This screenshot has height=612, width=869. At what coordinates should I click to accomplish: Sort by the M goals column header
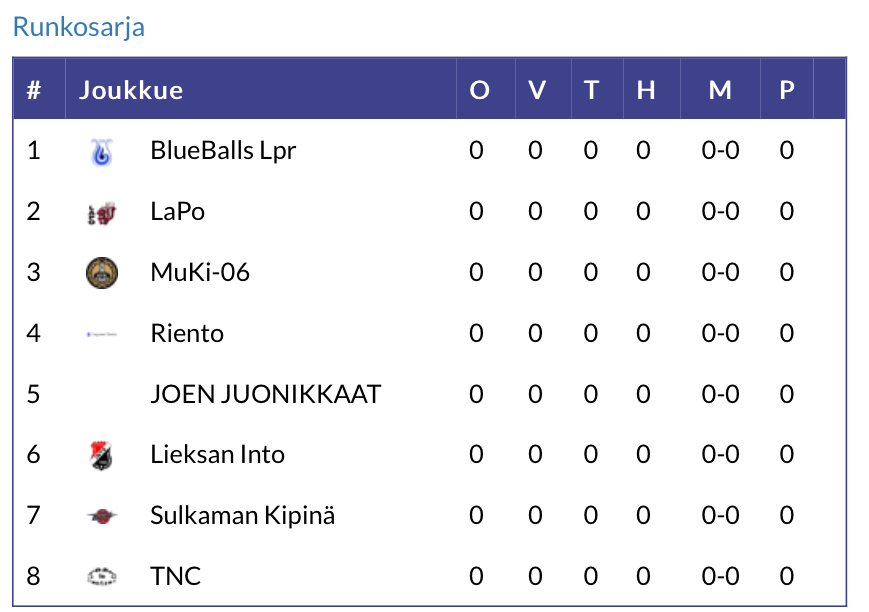click(x=720, y=90)
